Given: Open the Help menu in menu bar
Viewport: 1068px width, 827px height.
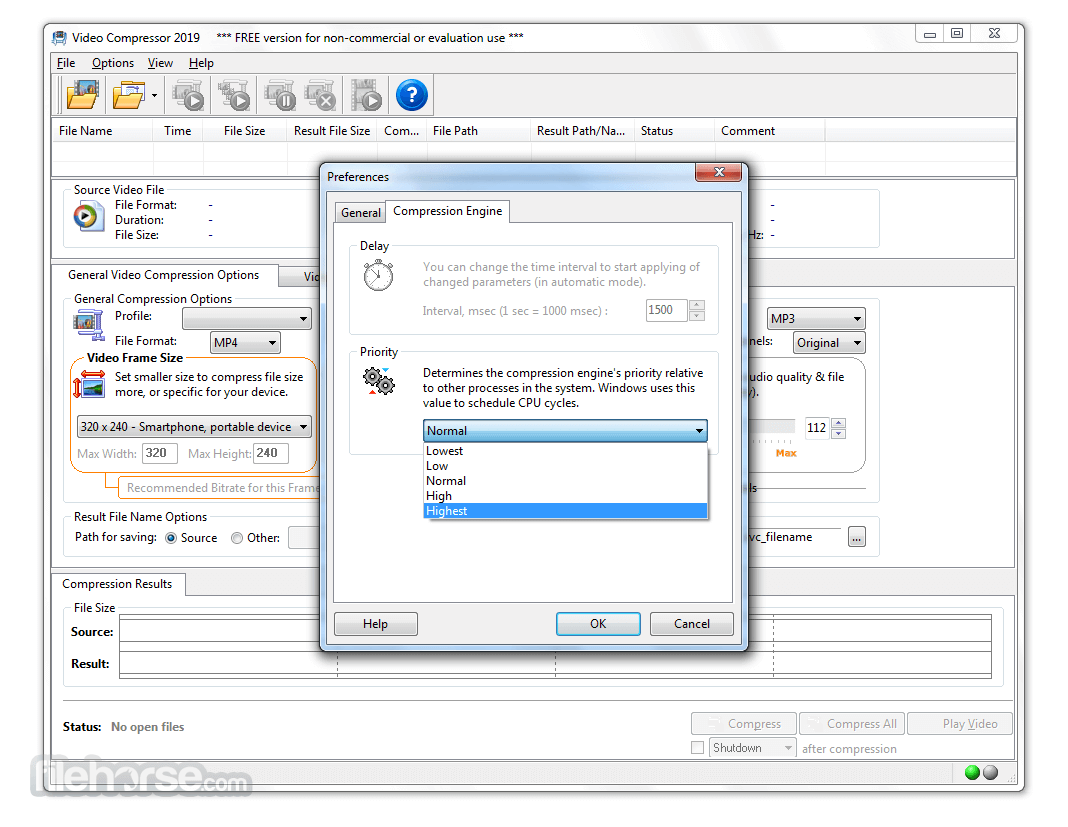Looking at the screenshot, I should click(x=202, y=63).
